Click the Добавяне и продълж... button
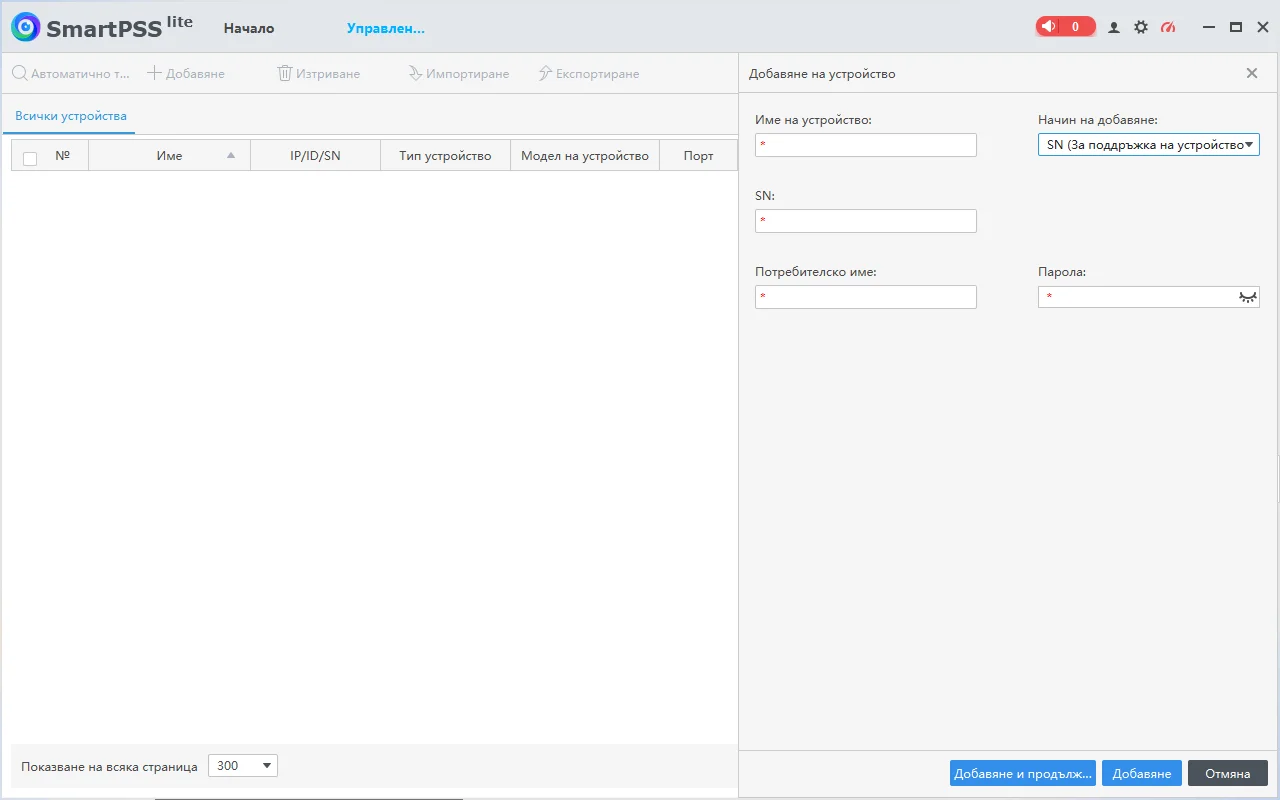 click(1023, 773)
